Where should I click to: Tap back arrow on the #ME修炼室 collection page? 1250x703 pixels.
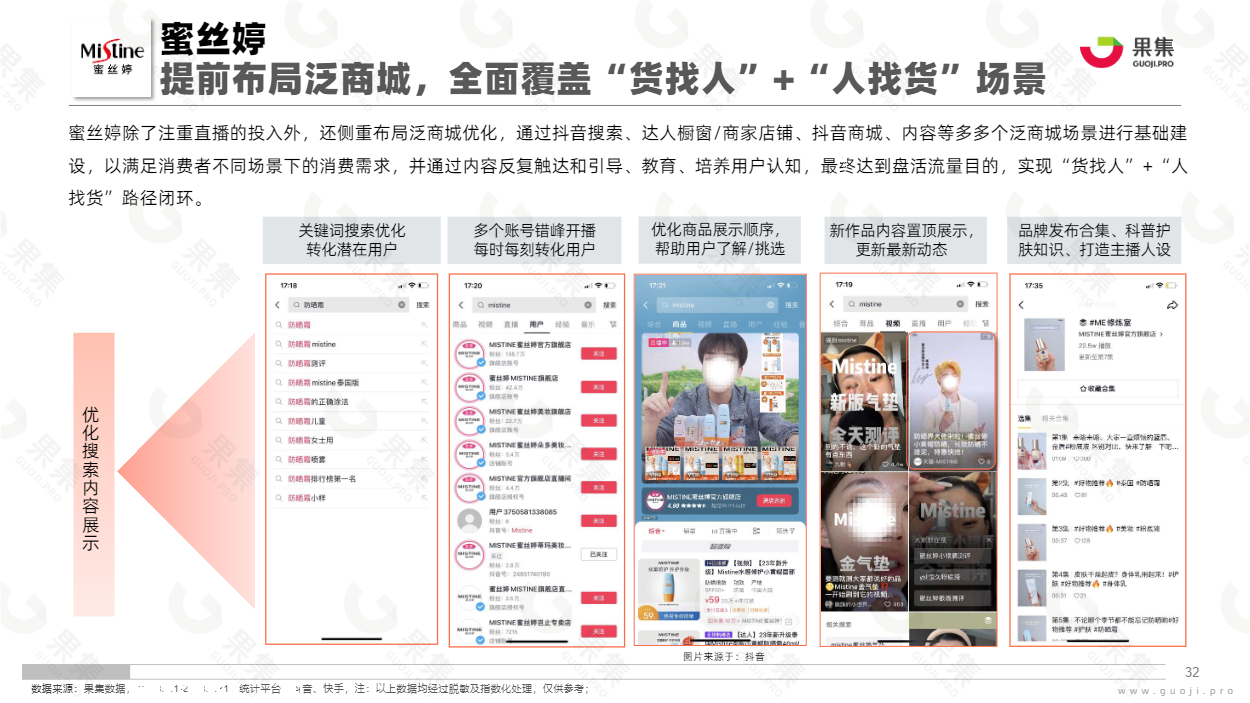1021,305
